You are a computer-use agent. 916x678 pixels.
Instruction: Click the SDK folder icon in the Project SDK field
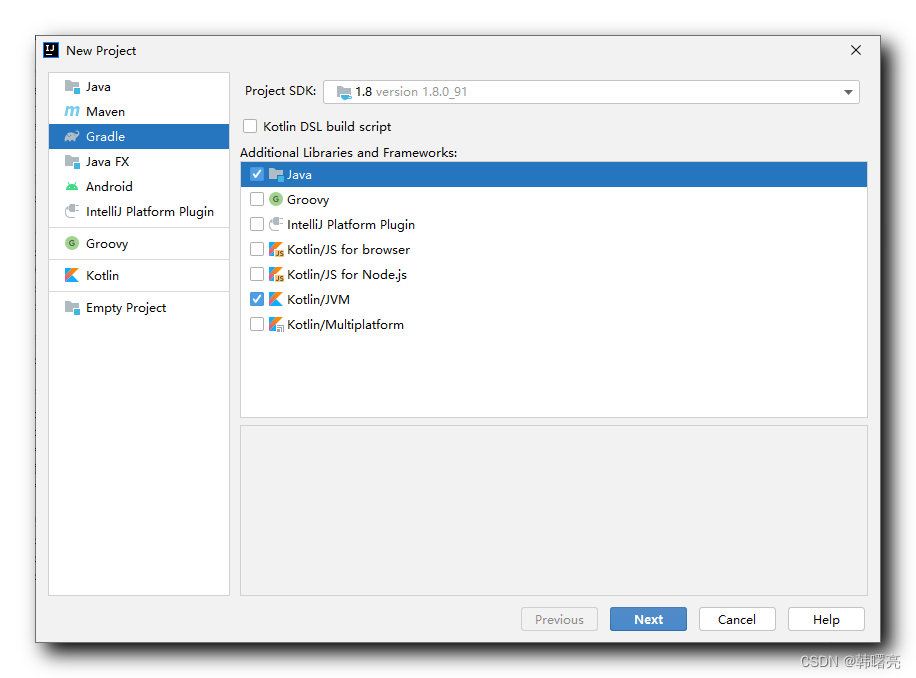coord(344,92)
